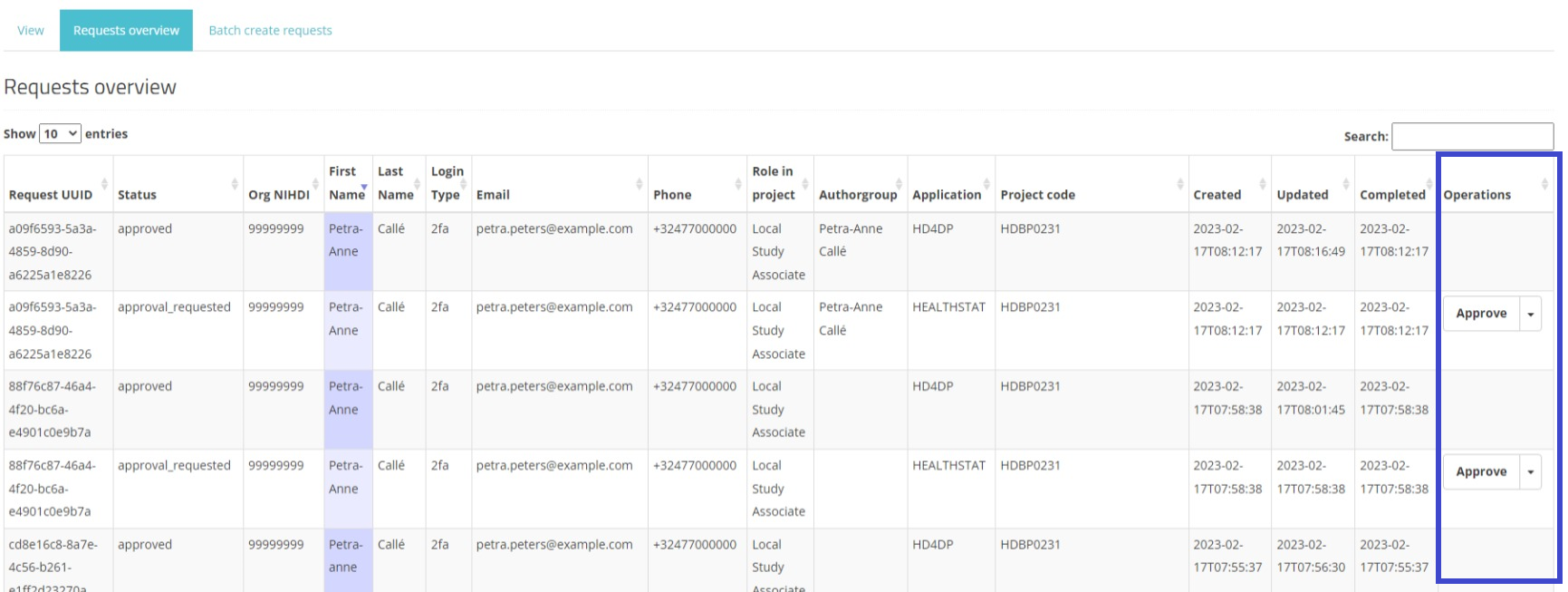Sort table by Status column

point(137,195)
